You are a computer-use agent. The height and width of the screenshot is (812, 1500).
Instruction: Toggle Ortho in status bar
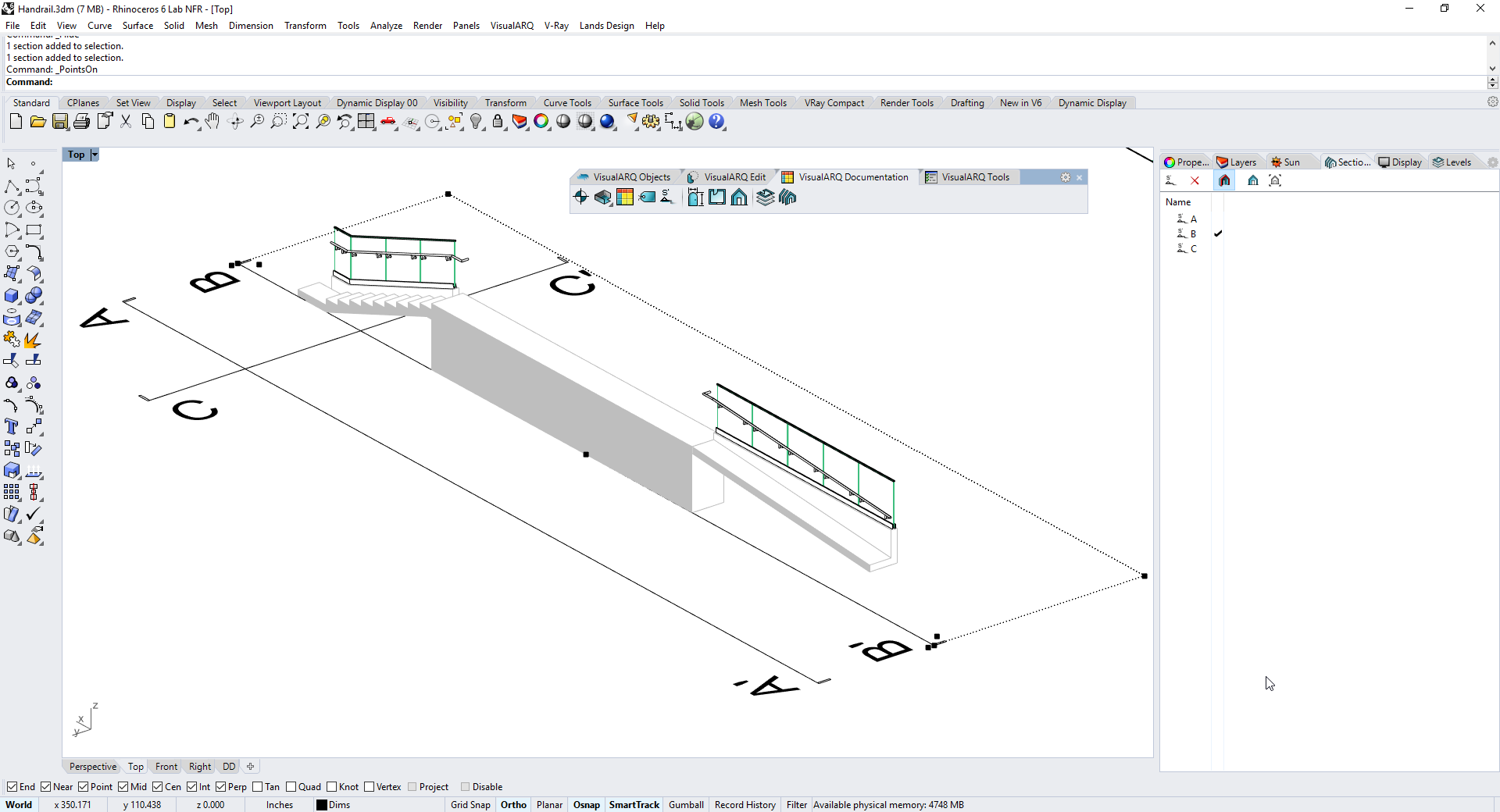click(513, 805)
